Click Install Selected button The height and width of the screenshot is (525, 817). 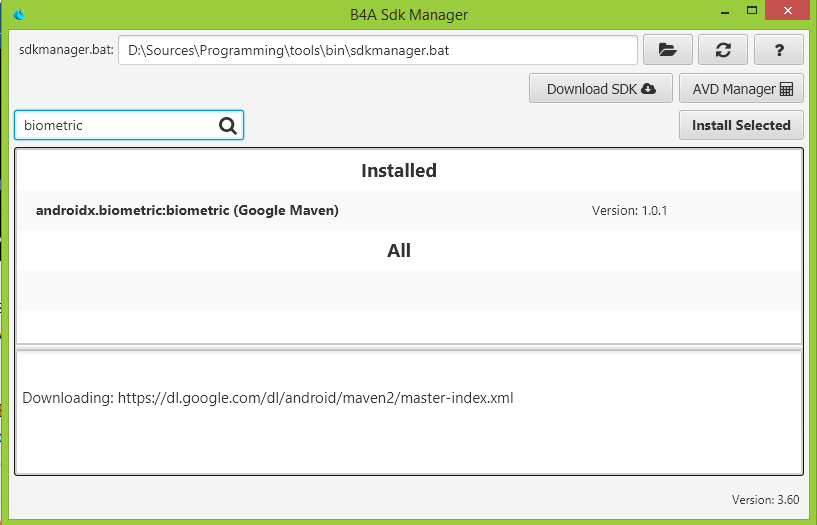point(741,125)
